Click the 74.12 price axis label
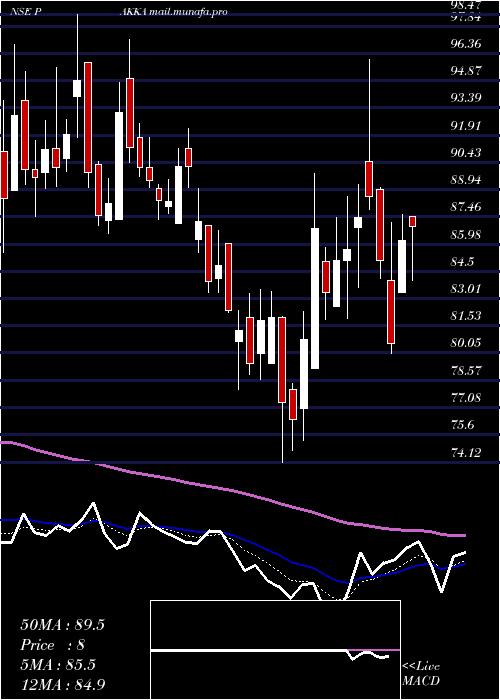 [466, 453]
